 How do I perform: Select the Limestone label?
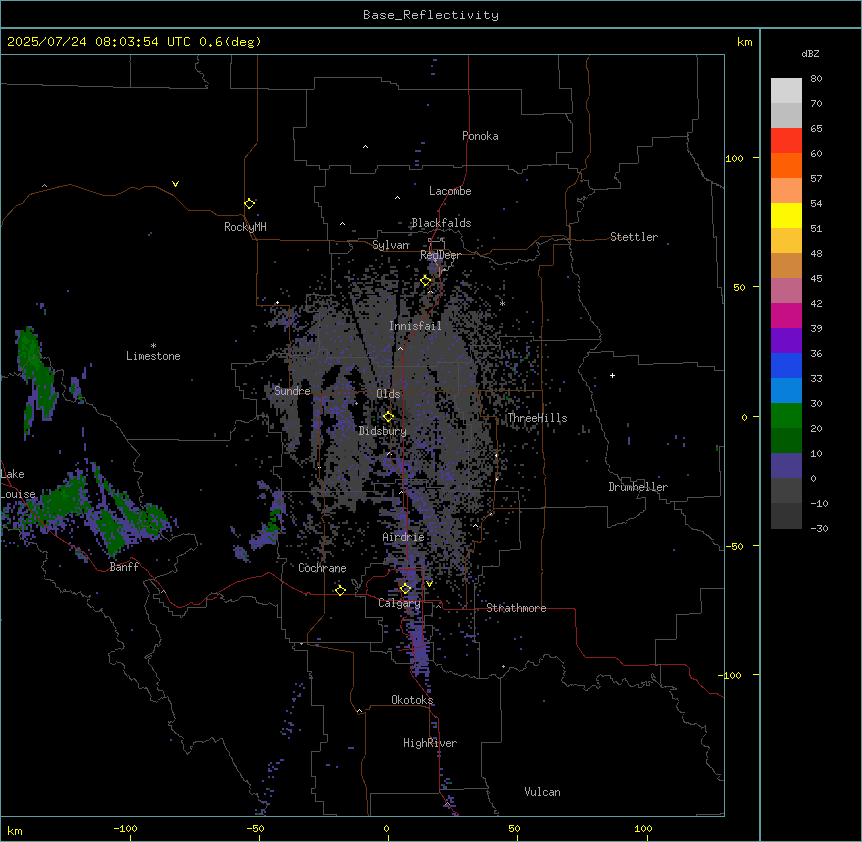click(153, 356)
